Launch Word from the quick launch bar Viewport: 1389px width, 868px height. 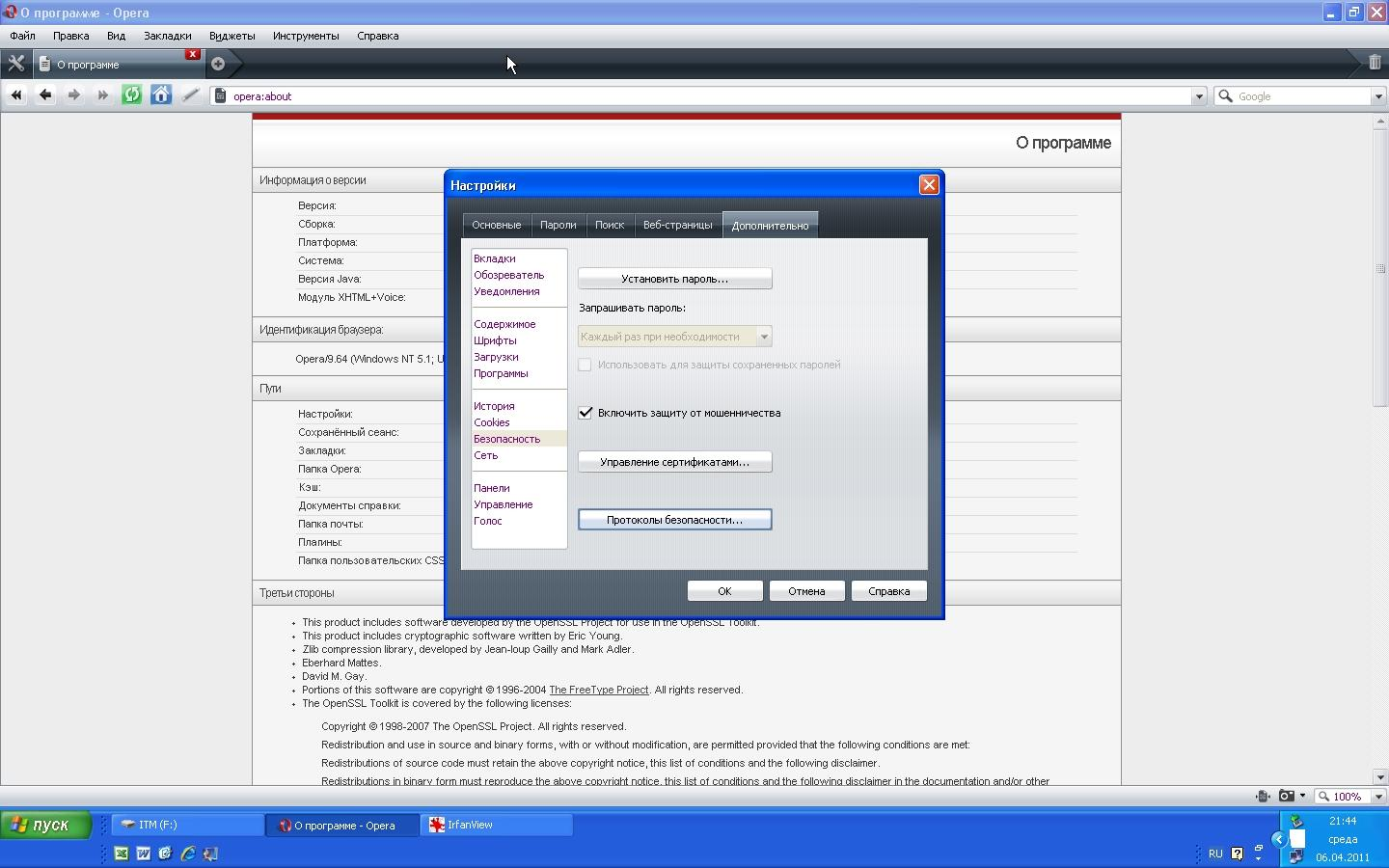[144, 854]
